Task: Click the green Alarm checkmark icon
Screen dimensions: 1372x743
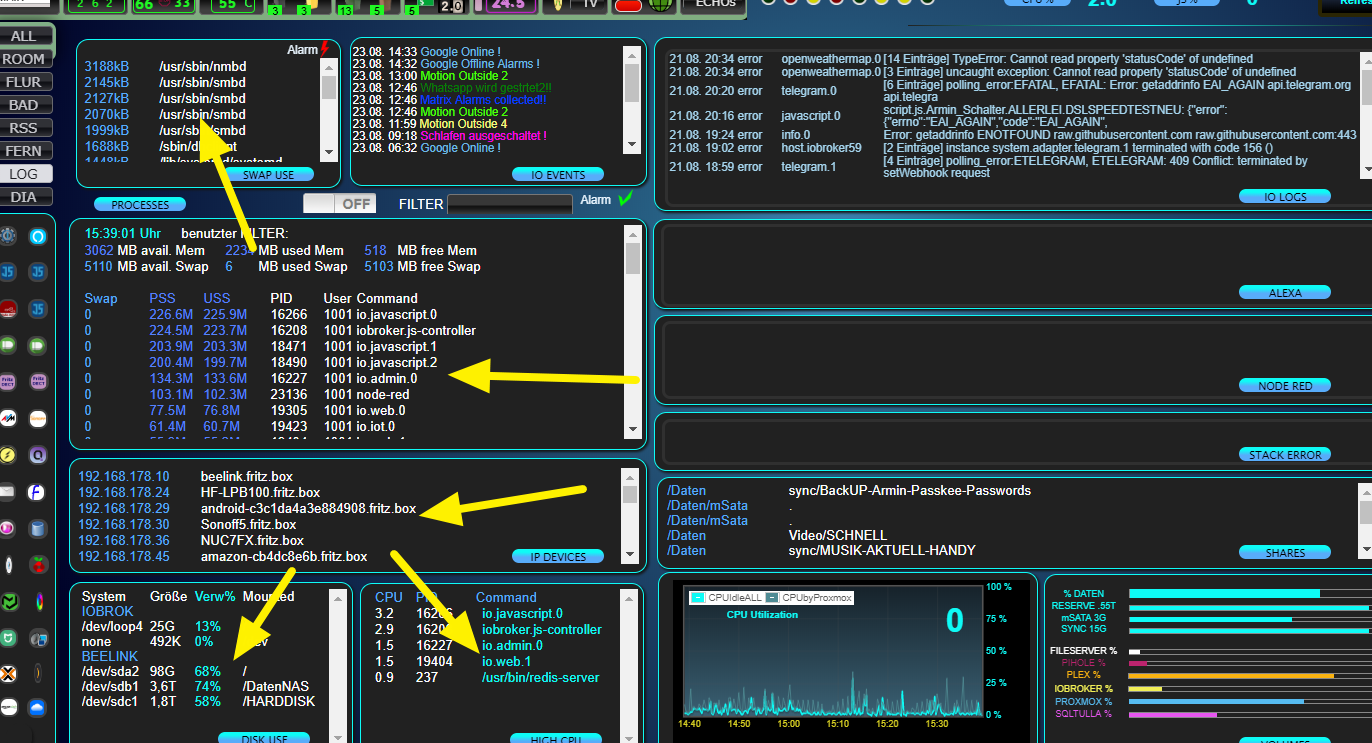Action: point(625,199)
